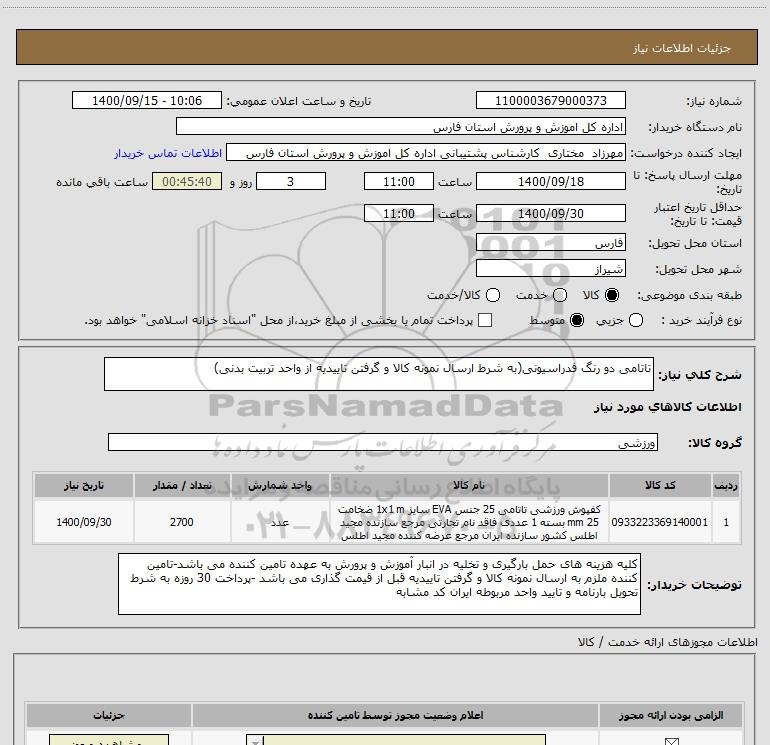
Task: Click the نام کالا column header
Action: coord(468,485)
